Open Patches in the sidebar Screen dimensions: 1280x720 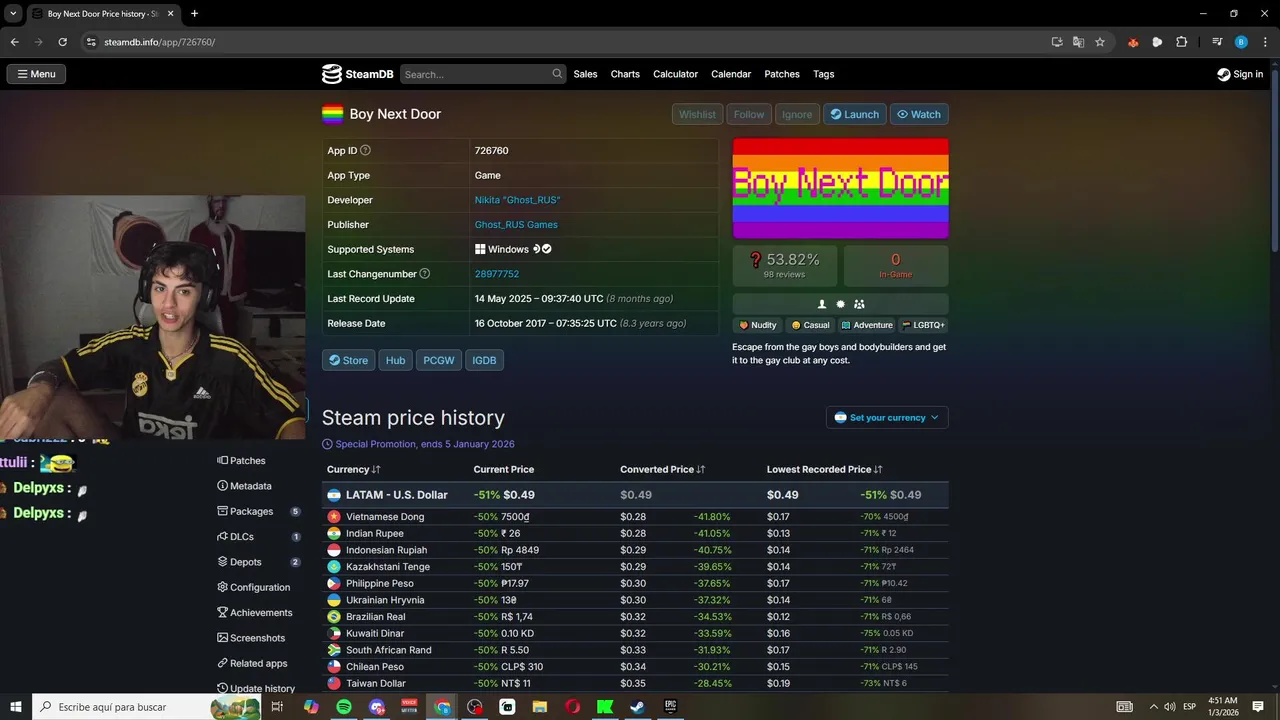click(x=241, y=461)
